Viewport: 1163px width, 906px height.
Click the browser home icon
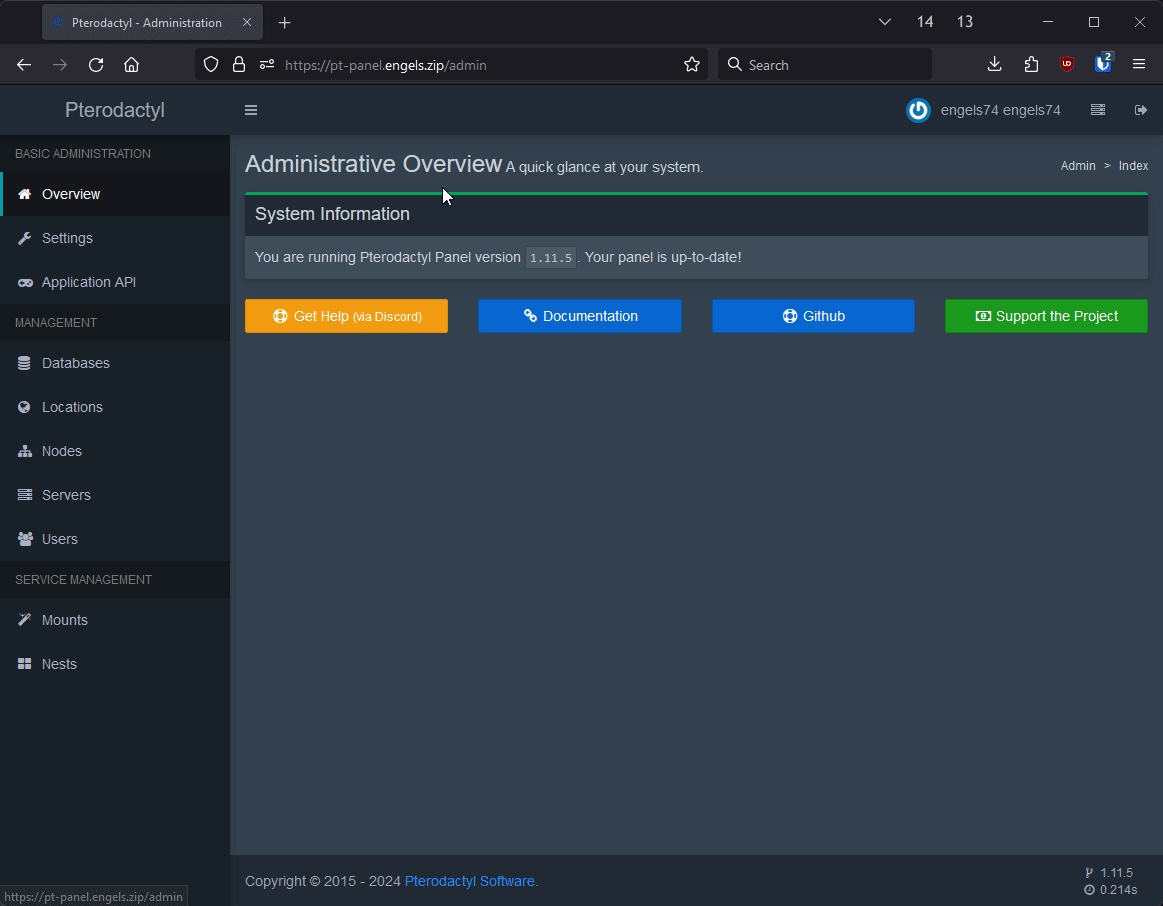[131, 65]
